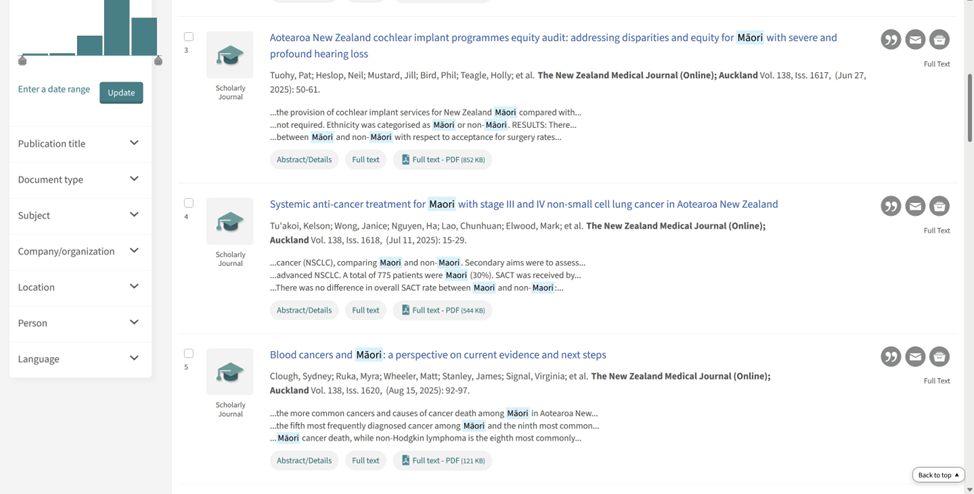Tick the checkbox for result 4

coord(188,203)
